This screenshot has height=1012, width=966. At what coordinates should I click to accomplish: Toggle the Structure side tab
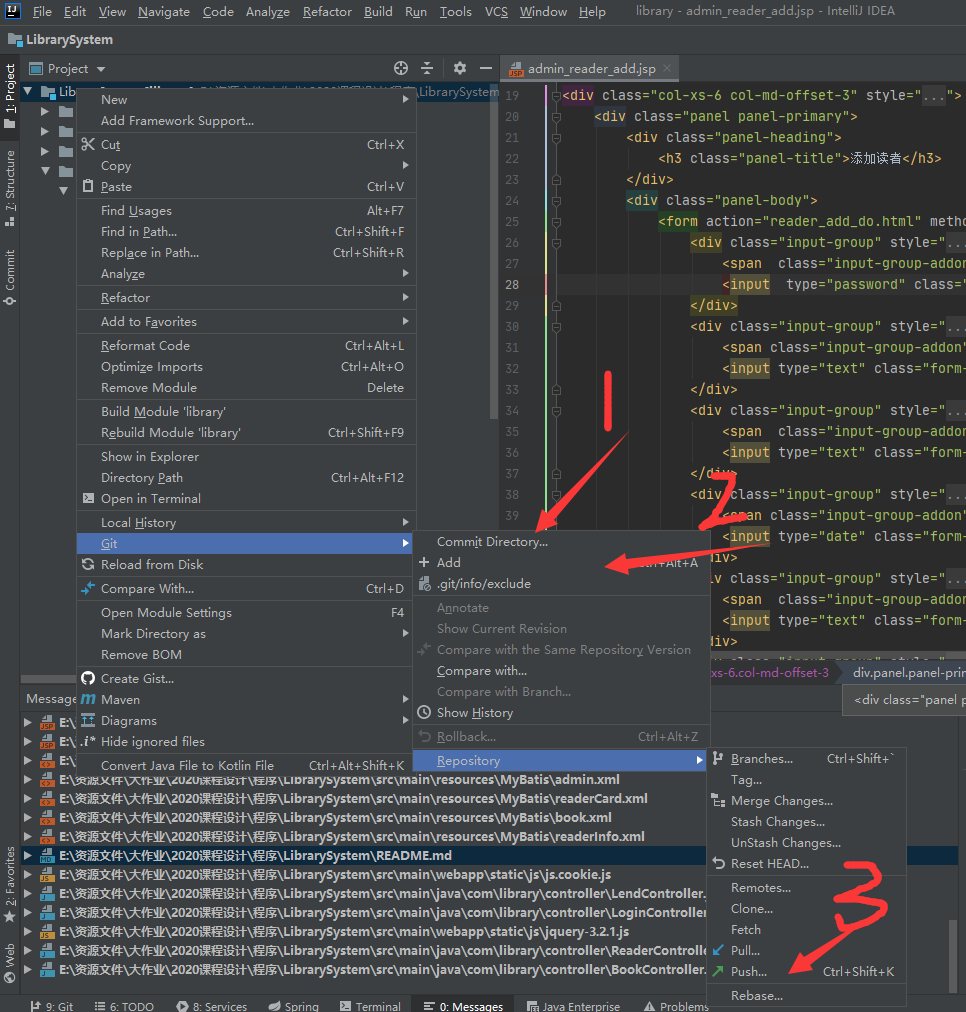[x=10, y=188]
